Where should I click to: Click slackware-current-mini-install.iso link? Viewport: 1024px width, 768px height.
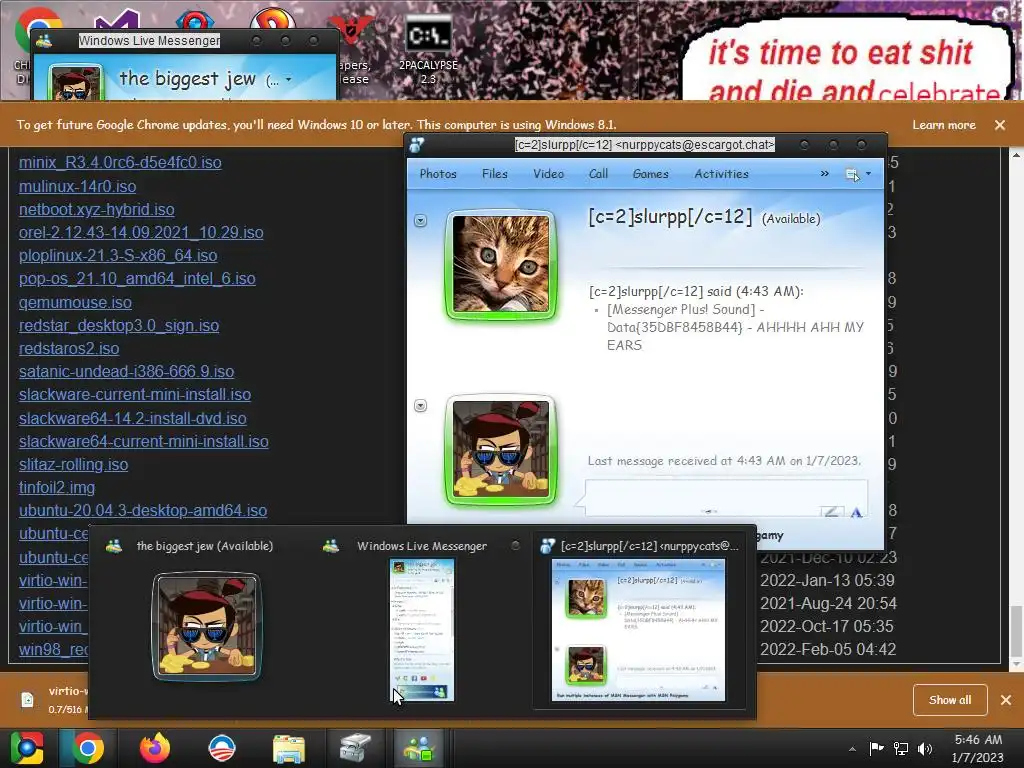pyautogui.click(x=135, y=394)
